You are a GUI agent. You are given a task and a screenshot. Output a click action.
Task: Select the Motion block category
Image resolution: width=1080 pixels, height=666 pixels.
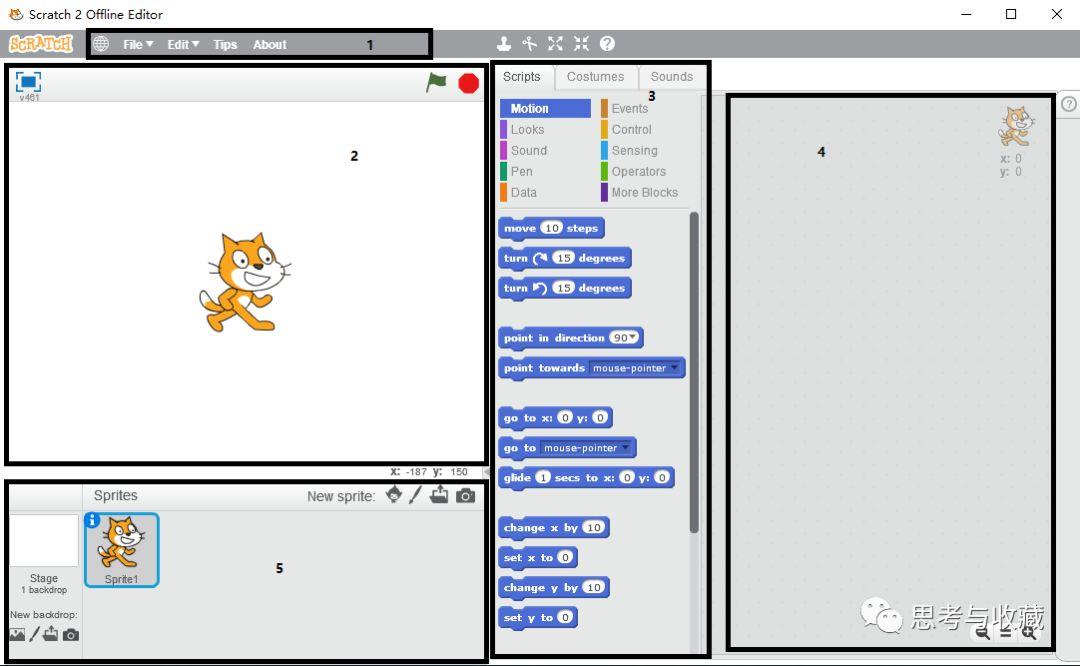pos(545,108)
